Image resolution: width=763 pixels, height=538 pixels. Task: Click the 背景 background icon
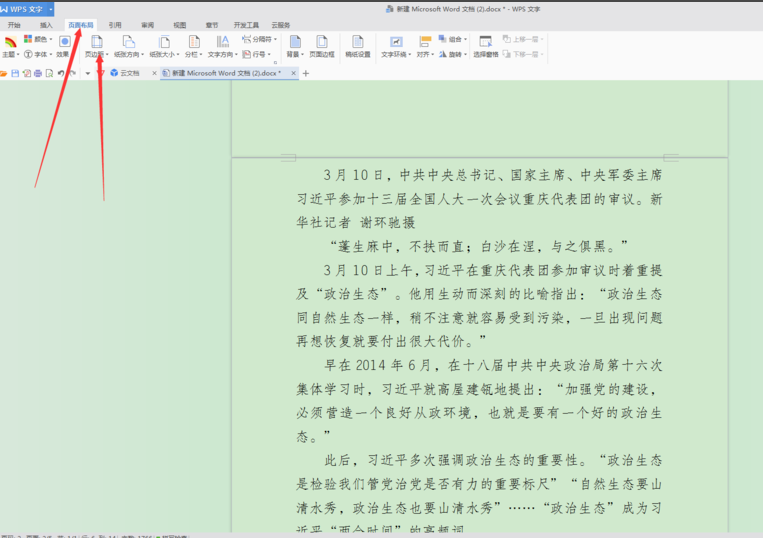[294, 46]
